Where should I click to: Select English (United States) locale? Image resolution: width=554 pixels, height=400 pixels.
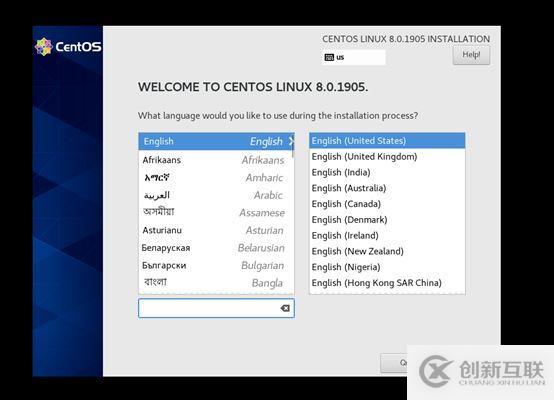(387, 141)
